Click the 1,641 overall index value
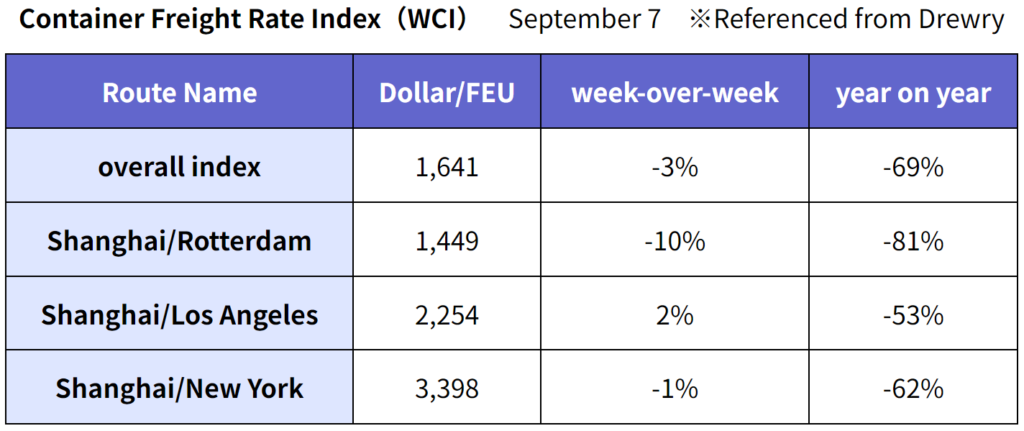This screenshot has height=431, width=1024. (x=447, y=167)
